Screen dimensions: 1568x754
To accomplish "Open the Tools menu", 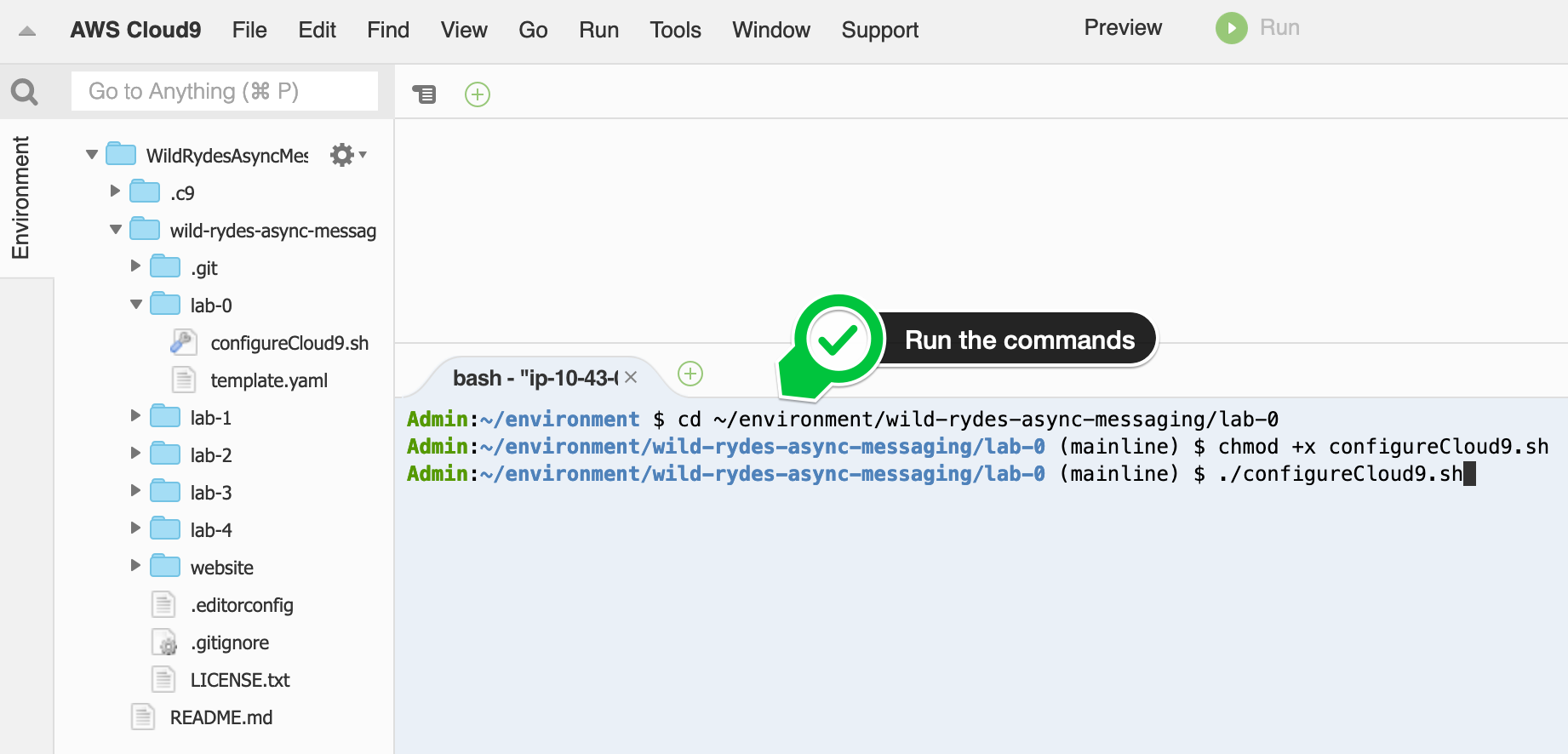I will click(675, 30).
